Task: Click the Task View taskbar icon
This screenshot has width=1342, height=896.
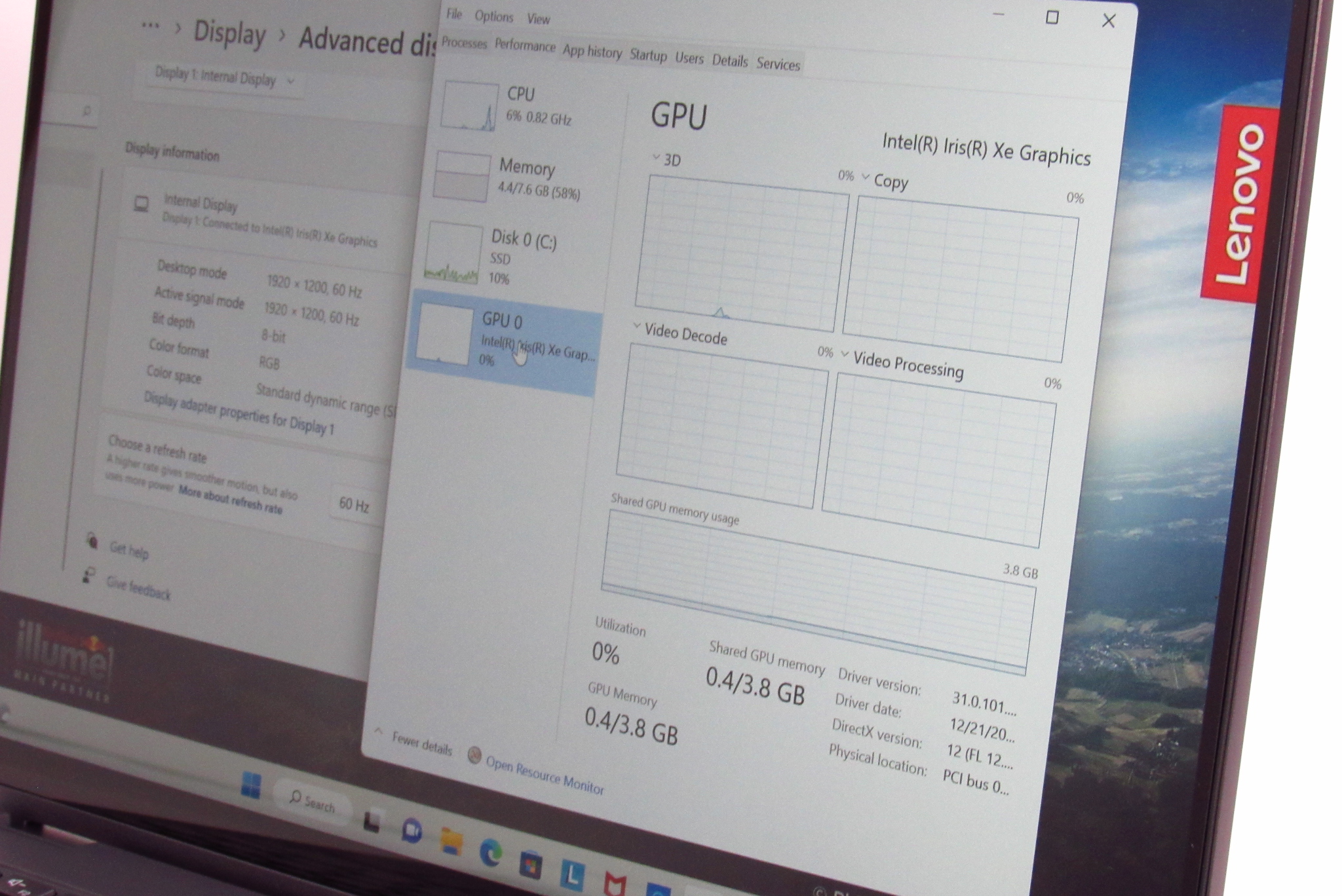Action: pos(372,821)
